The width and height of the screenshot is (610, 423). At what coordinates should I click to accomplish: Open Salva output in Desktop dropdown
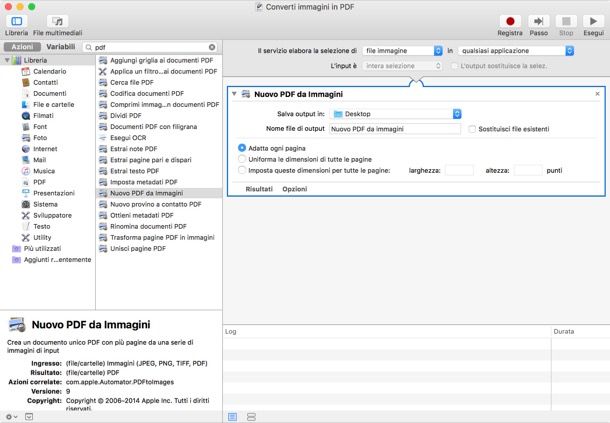tap(396, 114)
